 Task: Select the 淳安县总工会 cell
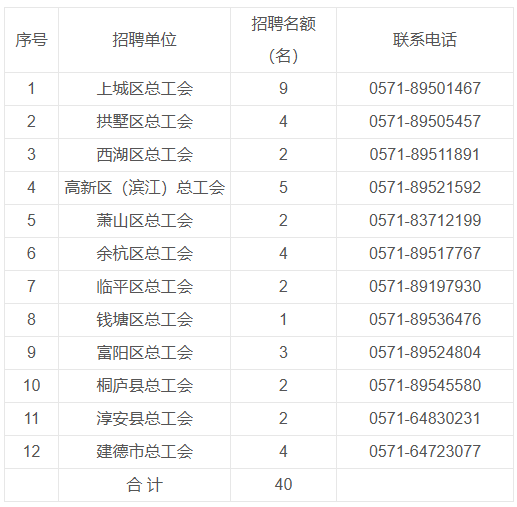144,419
